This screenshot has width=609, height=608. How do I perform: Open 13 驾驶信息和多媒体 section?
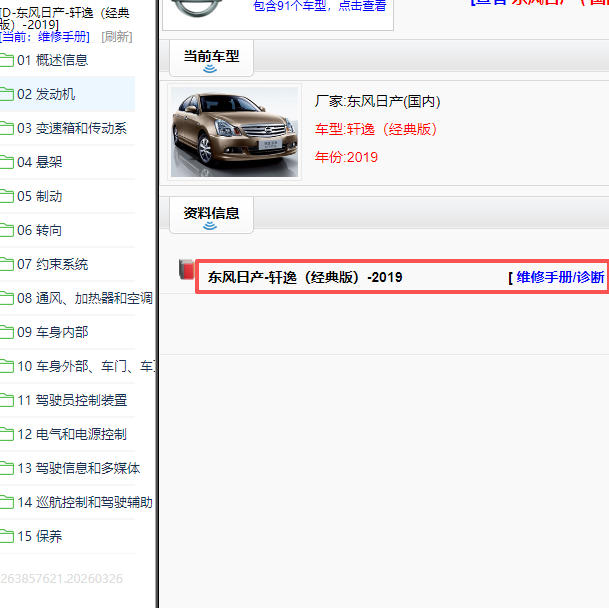78,468
